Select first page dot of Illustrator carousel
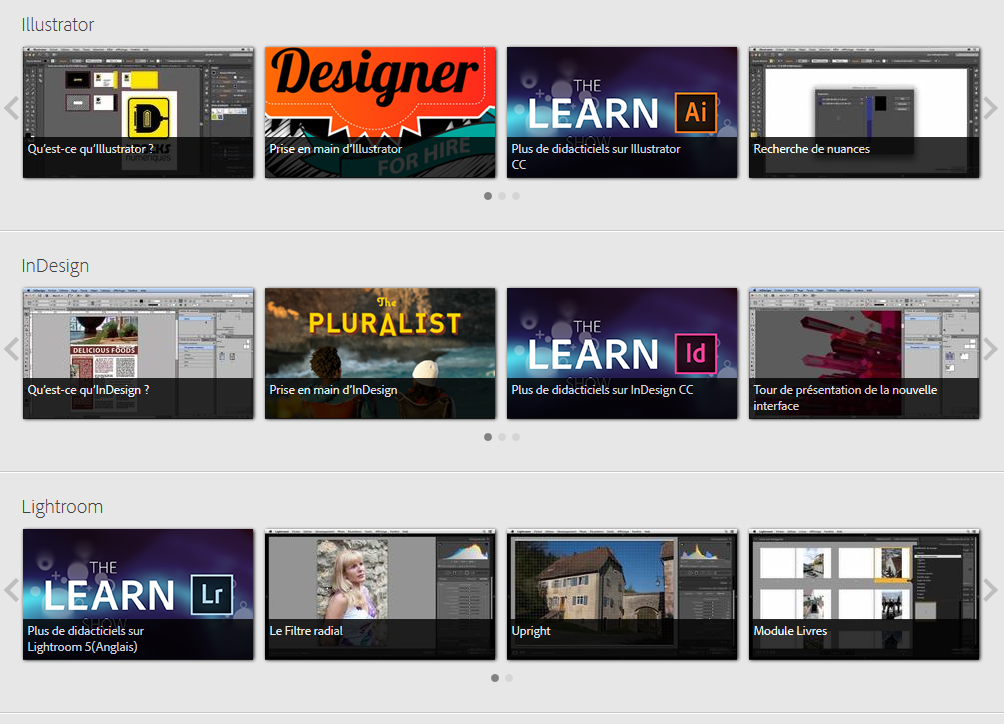This screenshot has width=1004, height=724. (x=488, y=196)
